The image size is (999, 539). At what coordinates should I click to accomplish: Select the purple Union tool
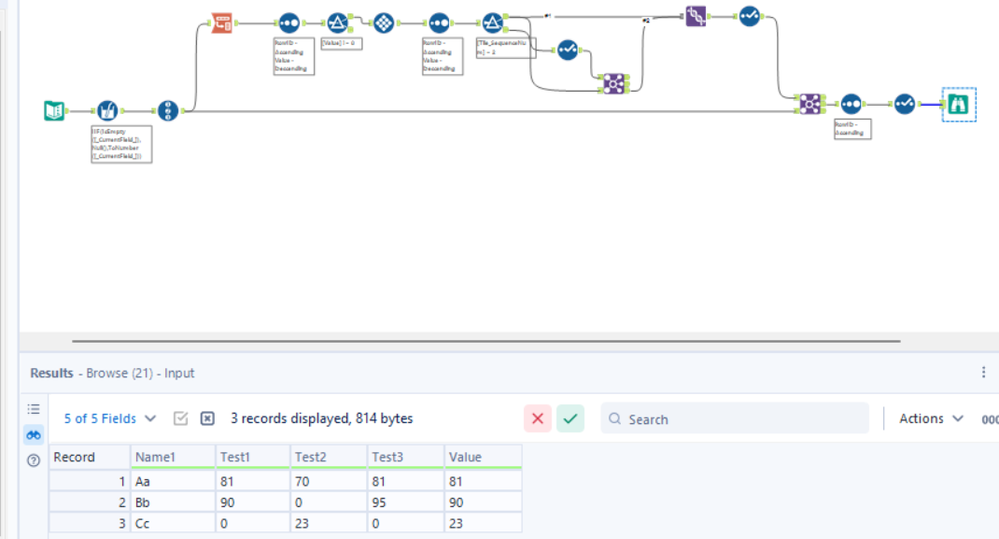coord(696,16)
